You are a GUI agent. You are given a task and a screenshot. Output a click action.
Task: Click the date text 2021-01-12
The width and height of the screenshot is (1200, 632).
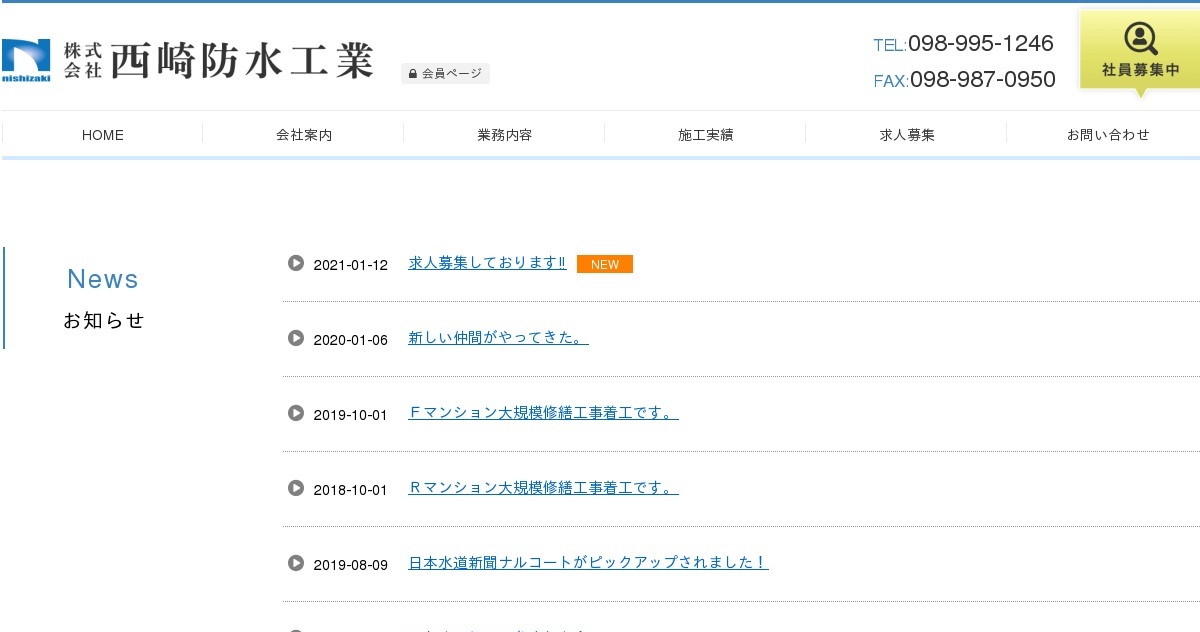pyautogui.click(x=350, y=265)
